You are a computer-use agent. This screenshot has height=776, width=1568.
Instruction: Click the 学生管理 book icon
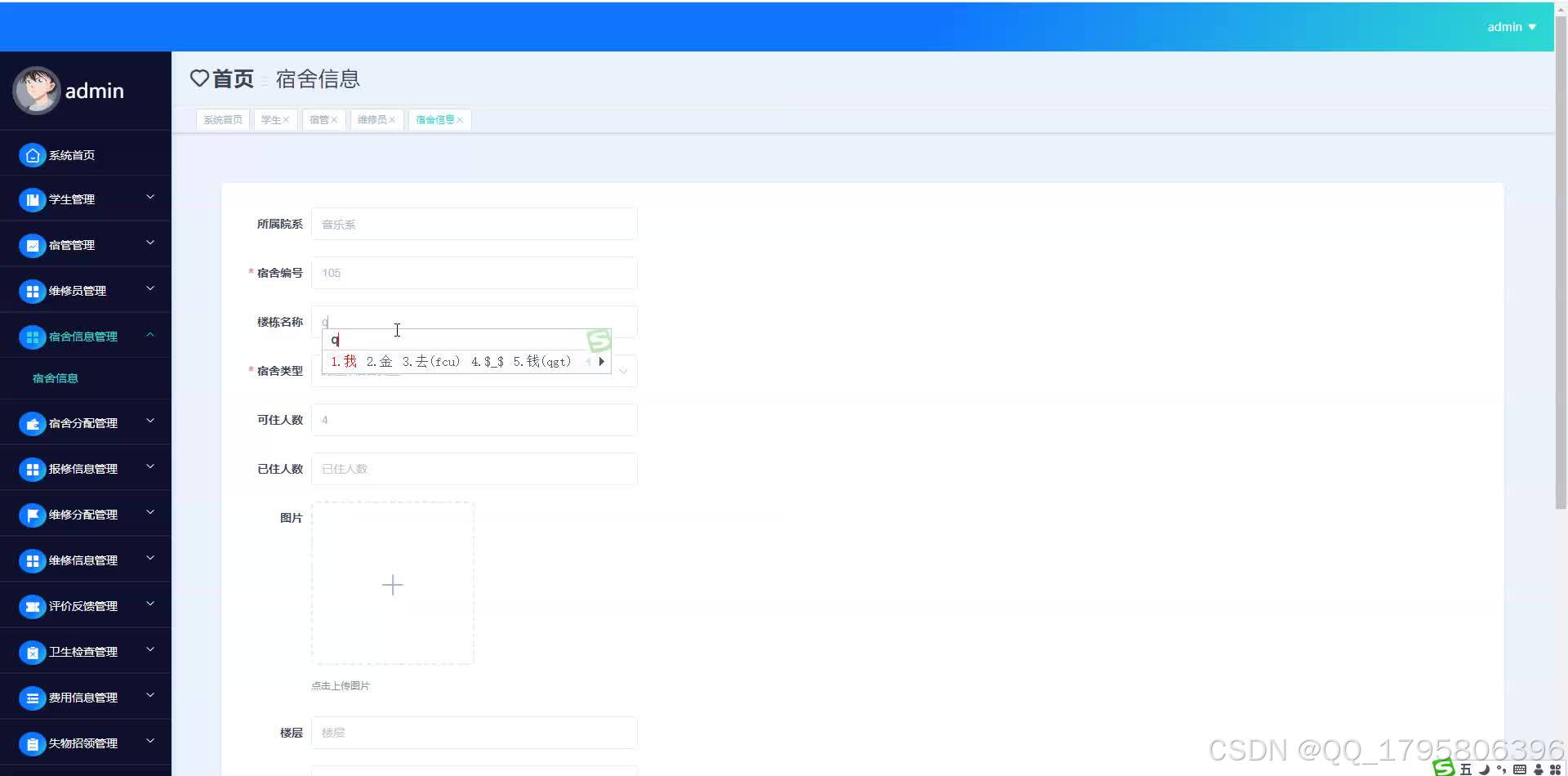(x=32, y=199)
